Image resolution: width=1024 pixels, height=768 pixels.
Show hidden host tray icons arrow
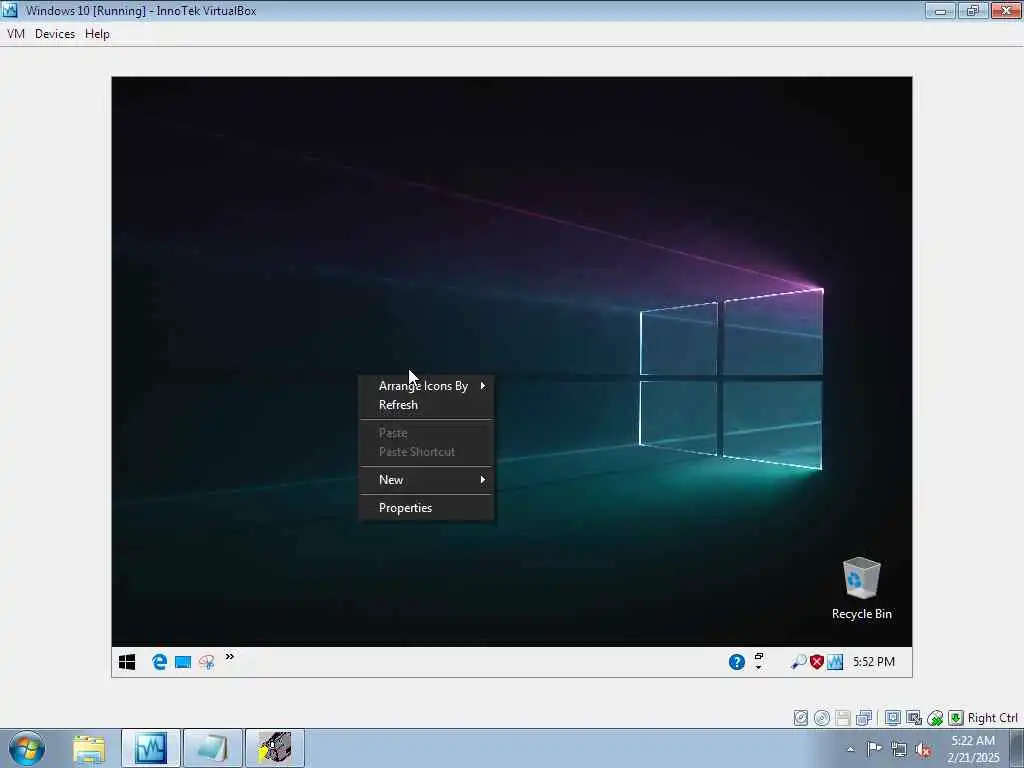(850, 749)
